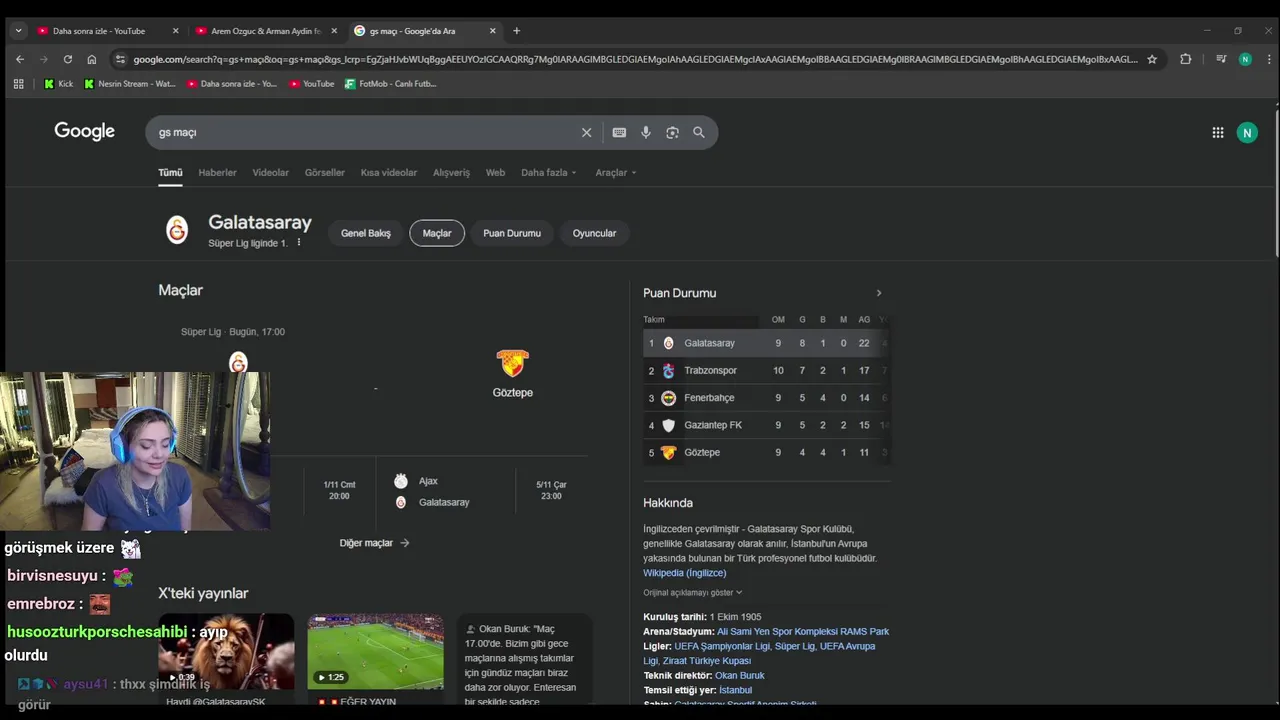Select the Oyuncular chip
Screen dimensions: 1280x720
coord(594,233)
